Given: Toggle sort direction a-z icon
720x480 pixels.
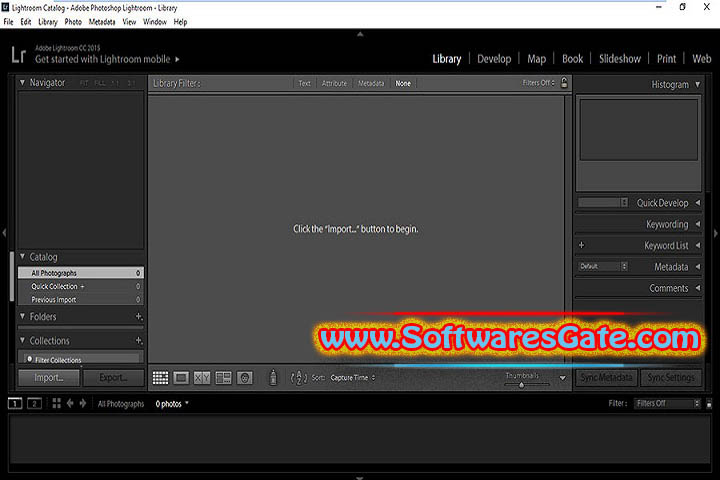Looking at the screenshot, I should 299,378.
